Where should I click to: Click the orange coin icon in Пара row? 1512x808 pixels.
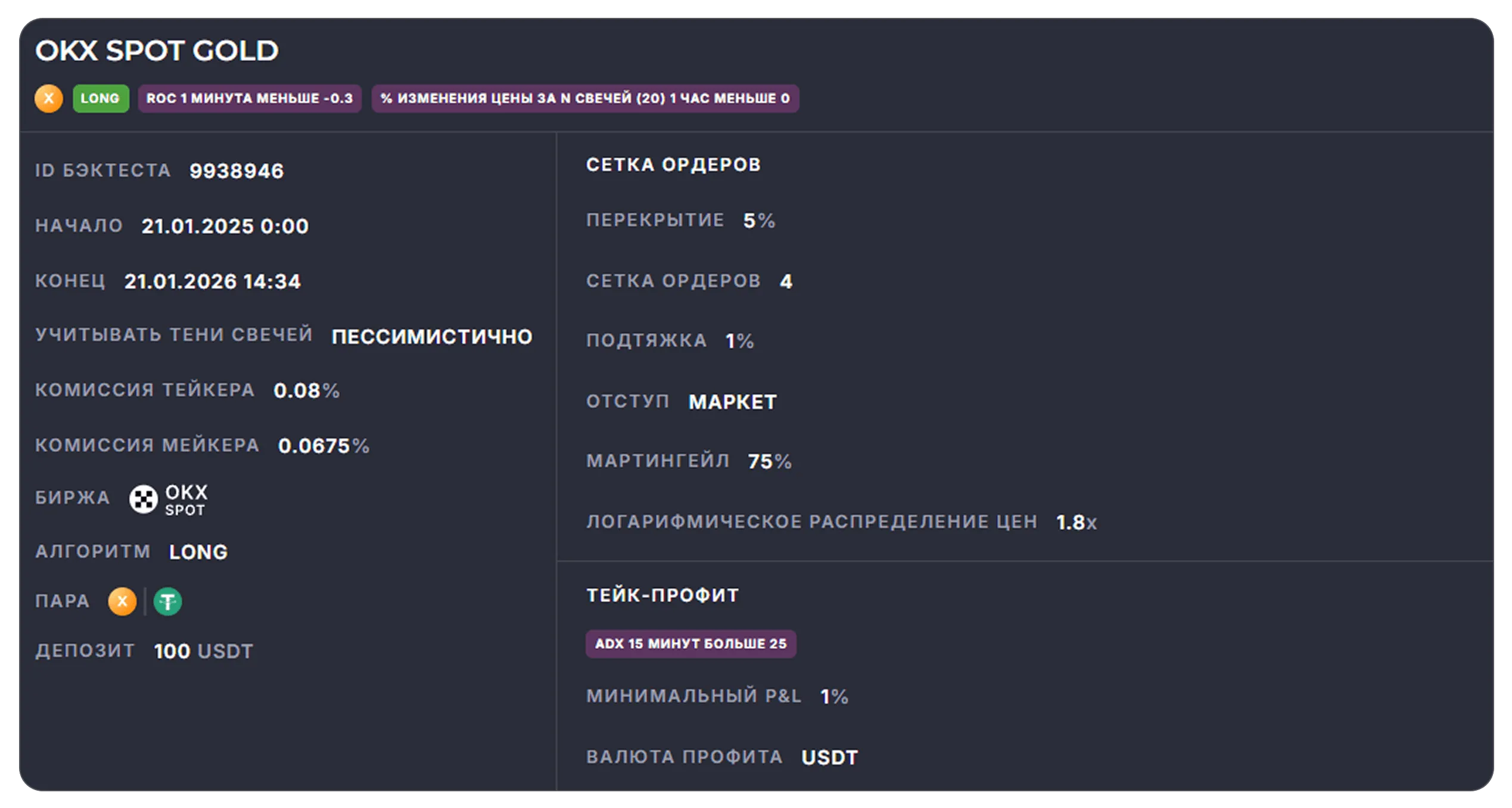click(x=122, y=601)
